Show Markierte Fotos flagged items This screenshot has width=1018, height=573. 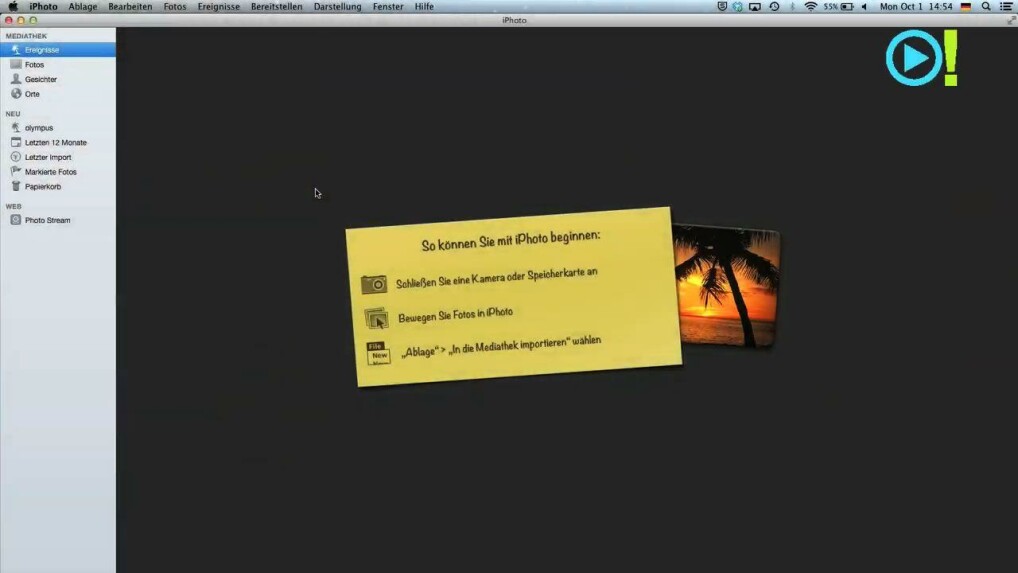pyautogui.click(x=50, y=172)
